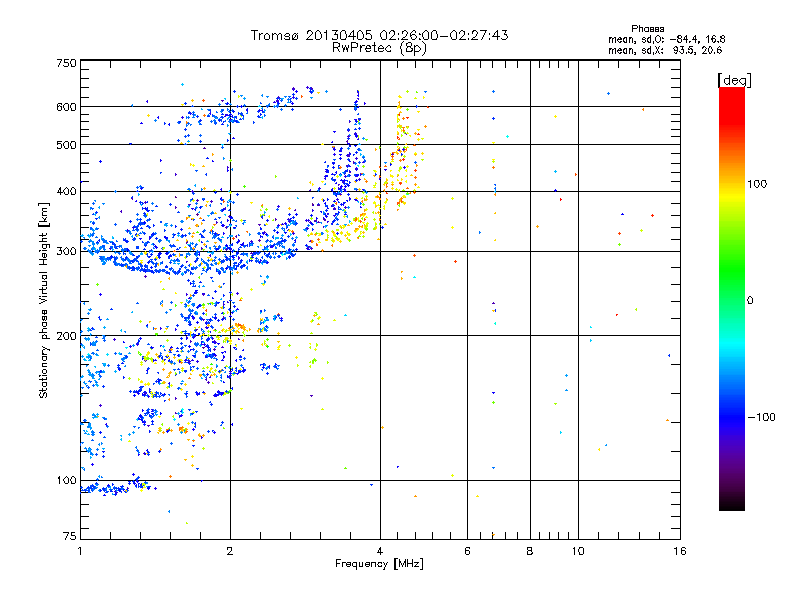Click the '750' height tick label
The width and height of the screenshot is (800, 600).
click(x=66, y=63)
